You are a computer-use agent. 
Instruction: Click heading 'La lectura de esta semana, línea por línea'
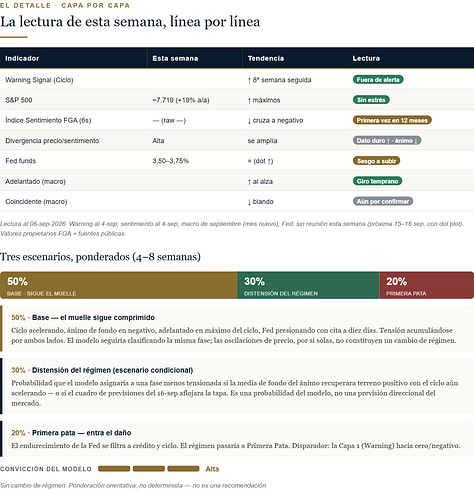130,22
